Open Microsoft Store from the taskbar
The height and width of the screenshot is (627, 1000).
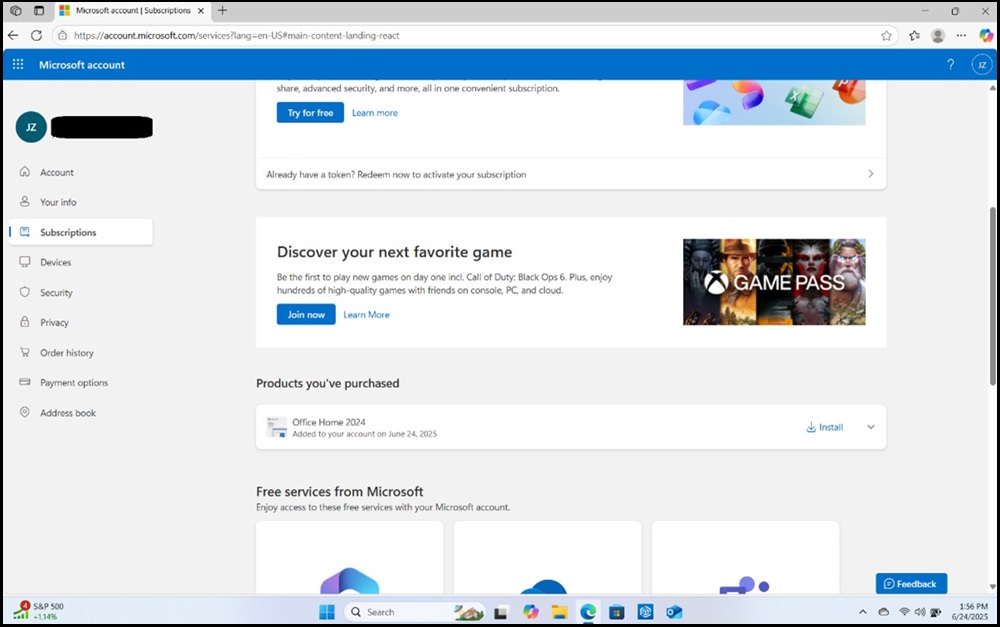616,611
